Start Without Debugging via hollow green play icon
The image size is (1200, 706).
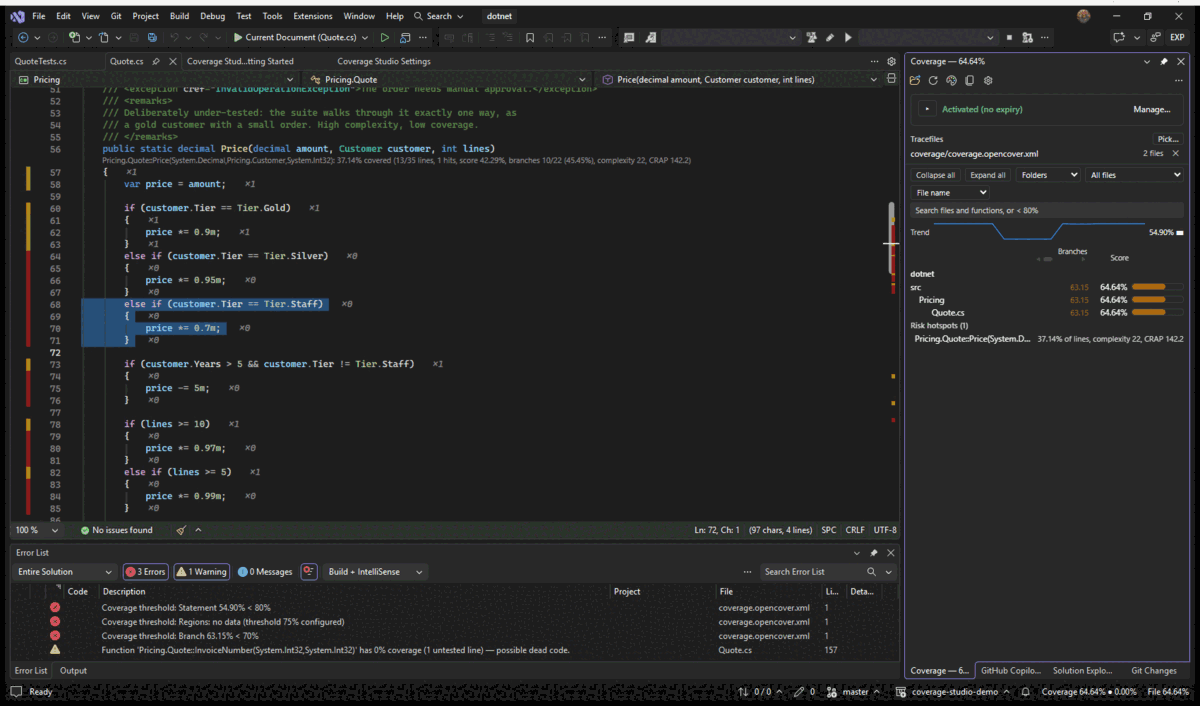tap(384, 37)
